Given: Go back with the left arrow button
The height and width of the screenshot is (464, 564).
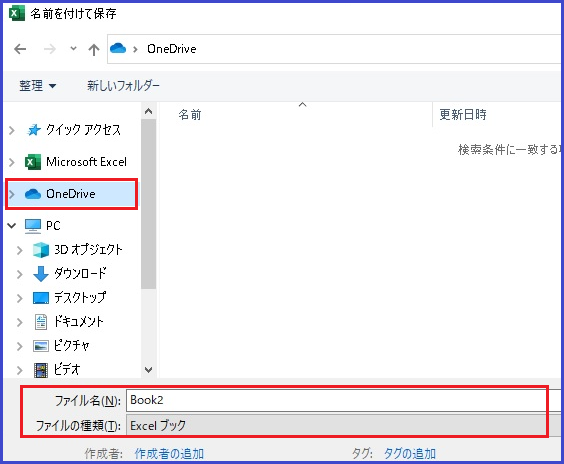Looking at the screenshot, I should point(20,49).
